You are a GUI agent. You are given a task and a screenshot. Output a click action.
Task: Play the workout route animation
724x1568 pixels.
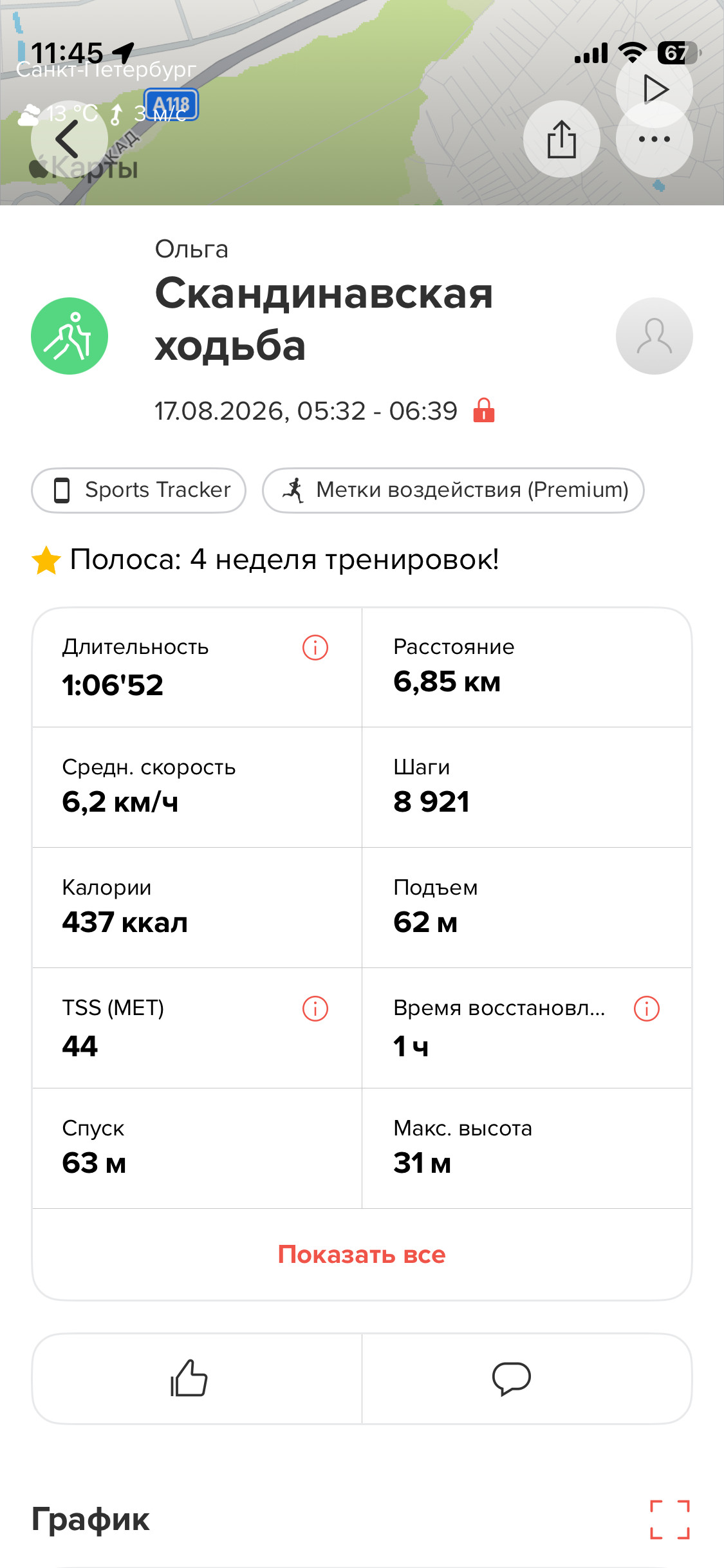pos(654,89)
